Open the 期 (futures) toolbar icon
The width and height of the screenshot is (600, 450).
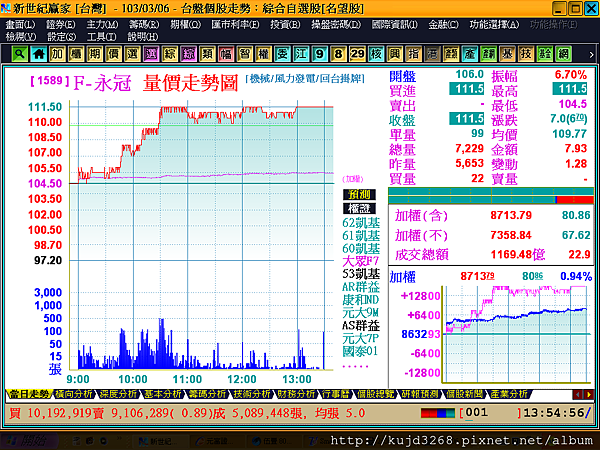(95, 54)
